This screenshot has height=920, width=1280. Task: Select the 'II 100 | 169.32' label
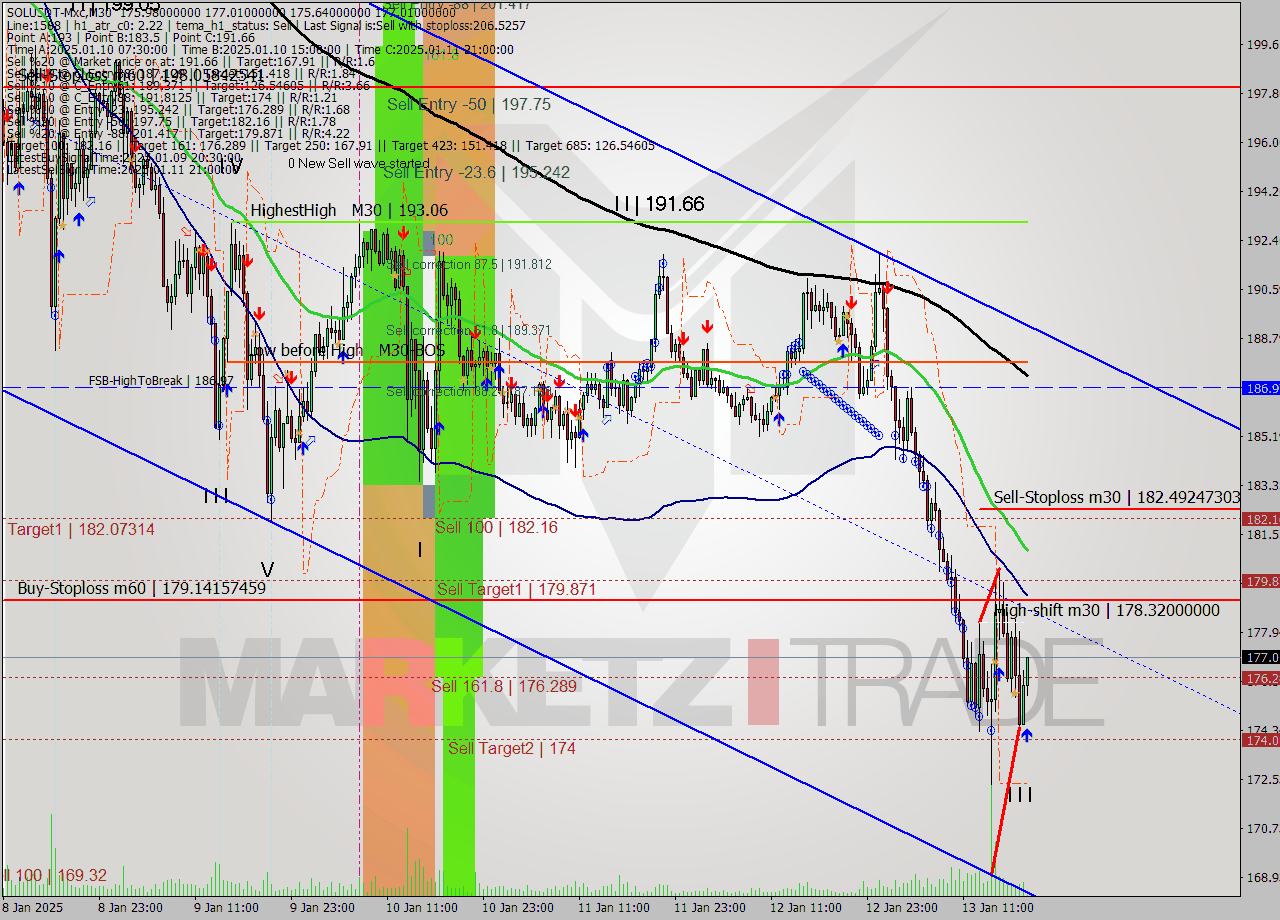click(x=55, y=875)
